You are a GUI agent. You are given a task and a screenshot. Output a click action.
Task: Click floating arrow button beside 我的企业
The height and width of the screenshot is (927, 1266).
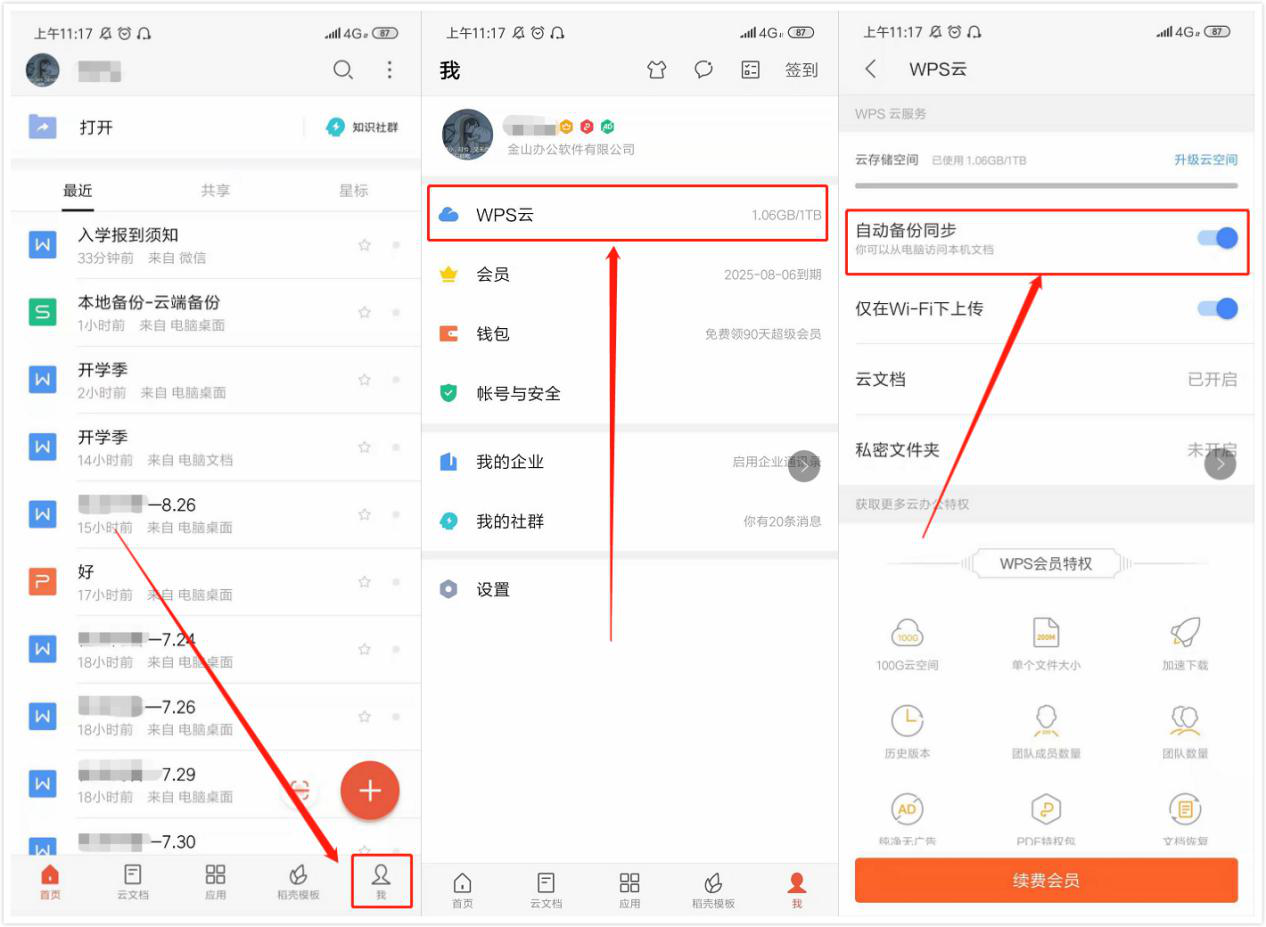pos(805,466)
